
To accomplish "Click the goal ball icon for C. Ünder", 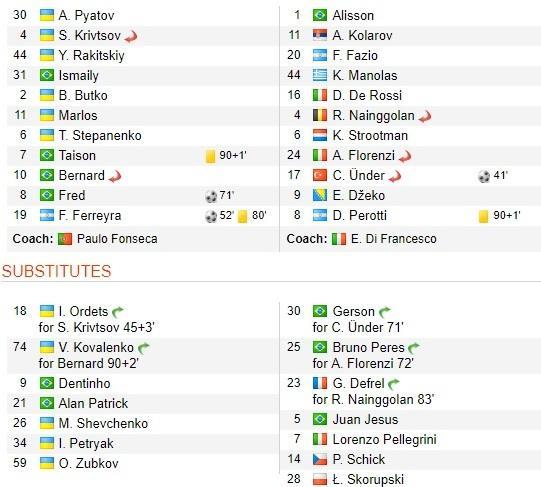I will (x=484, y=176).
